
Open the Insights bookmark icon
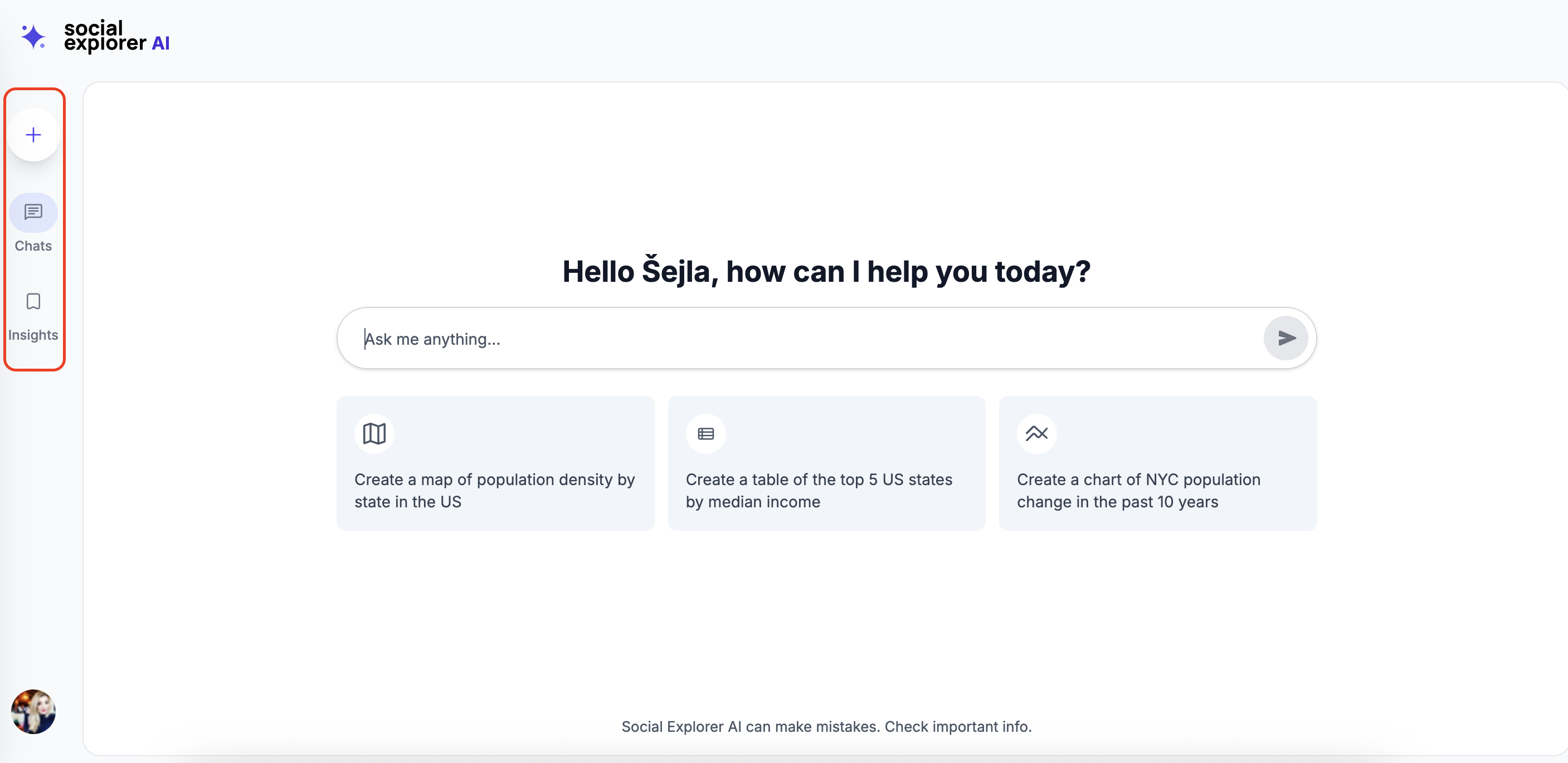33,301
